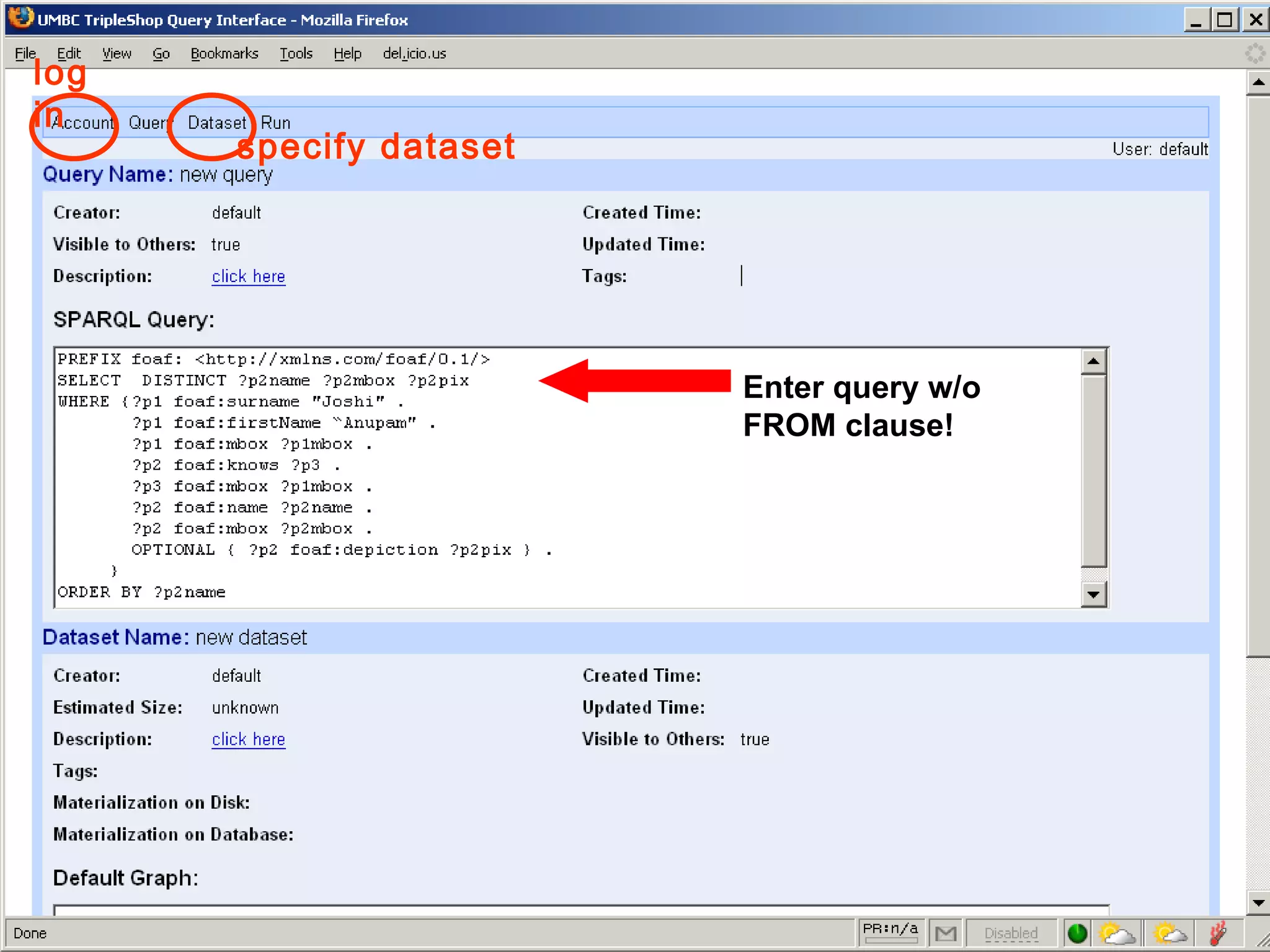Viewport: 1270px width, 952px height.
Task: Switch to the Run tab
Action: [x=275, y=123]
